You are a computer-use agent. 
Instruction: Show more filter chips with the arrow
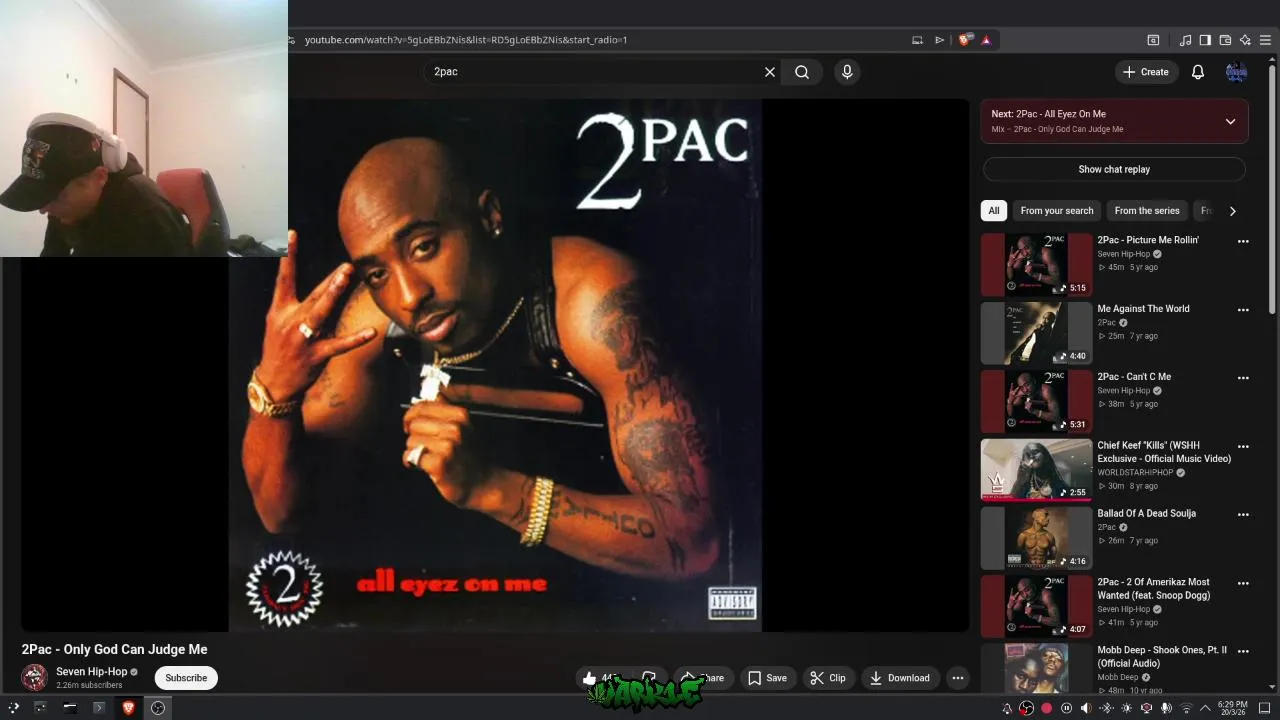[1232, 211]
